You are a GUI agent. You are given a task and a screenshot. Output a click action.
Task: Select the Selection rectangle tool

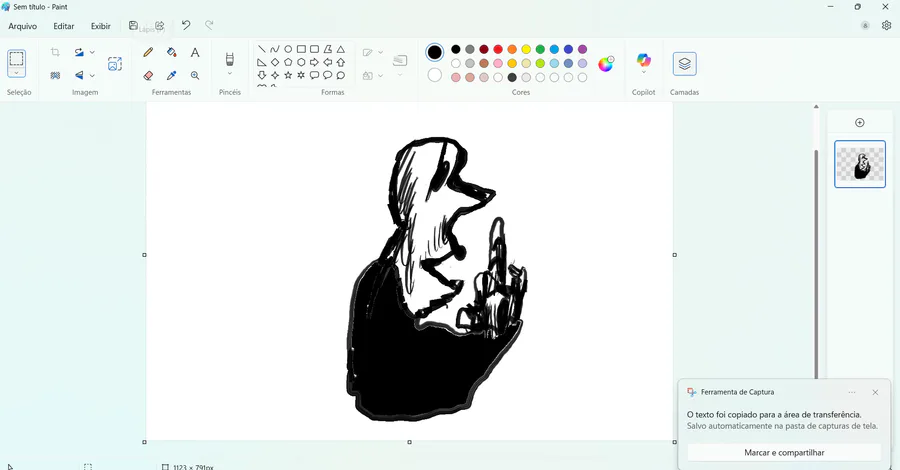click(x=17, y=59)
